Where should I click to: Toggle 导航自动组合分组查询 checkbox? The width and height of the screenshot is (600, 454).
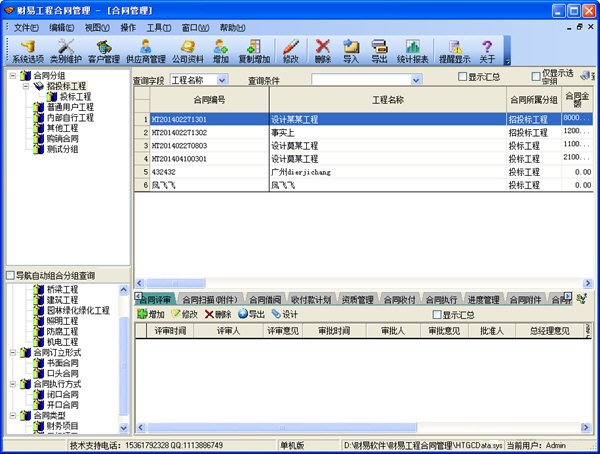click(x=10, y=275)
